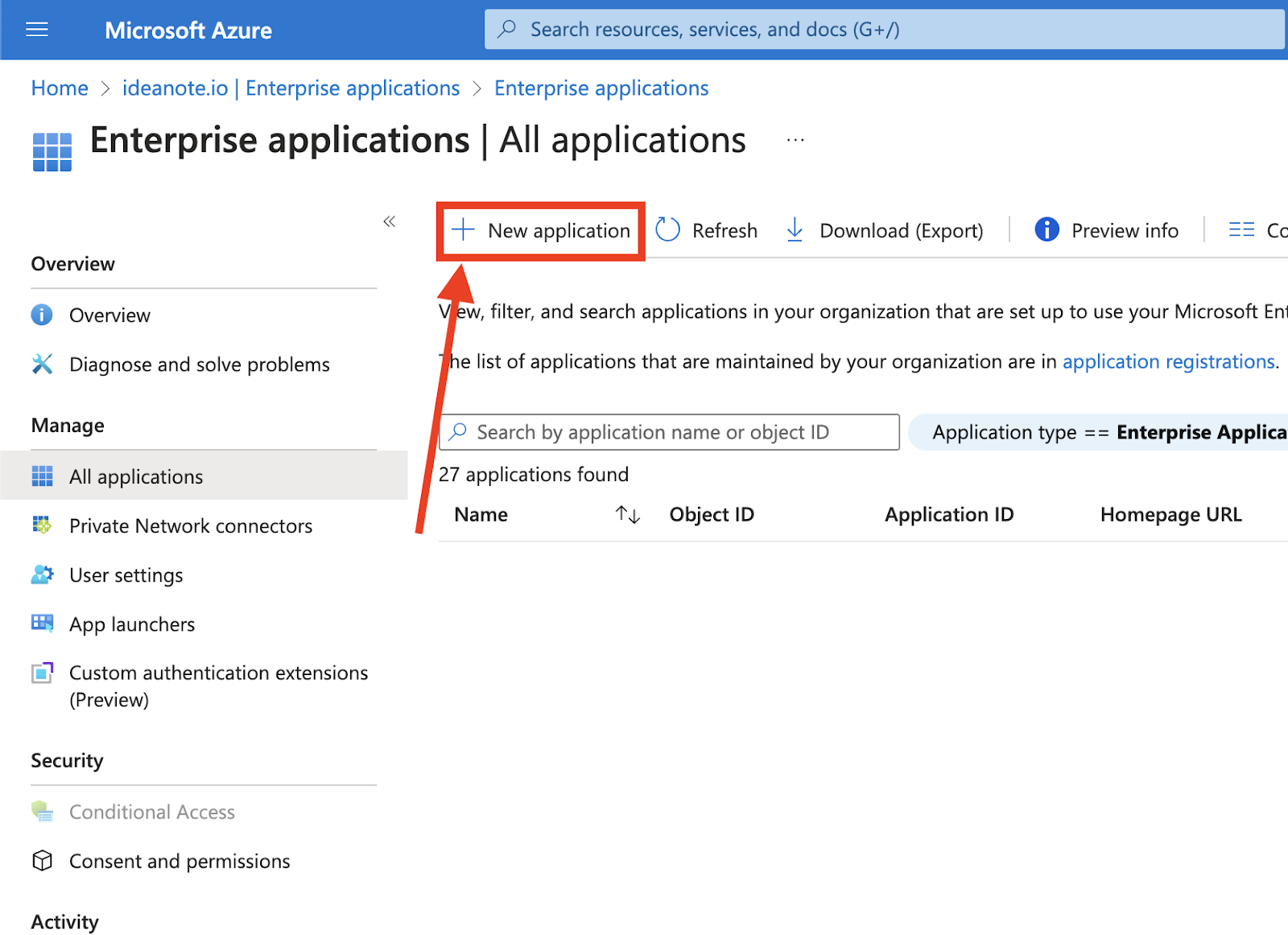Click the Enterprise applications grid icon

point(52,152)
